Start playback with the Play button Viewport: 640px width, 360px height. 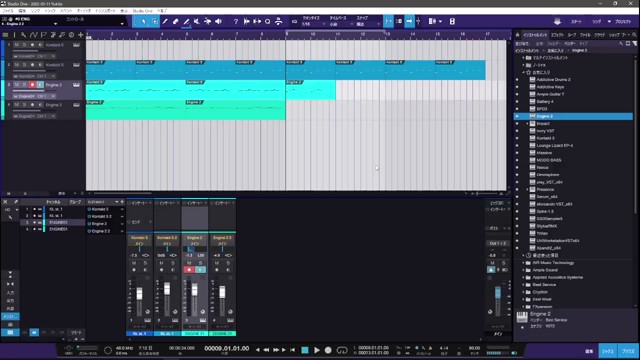click(x=317, y=350)
